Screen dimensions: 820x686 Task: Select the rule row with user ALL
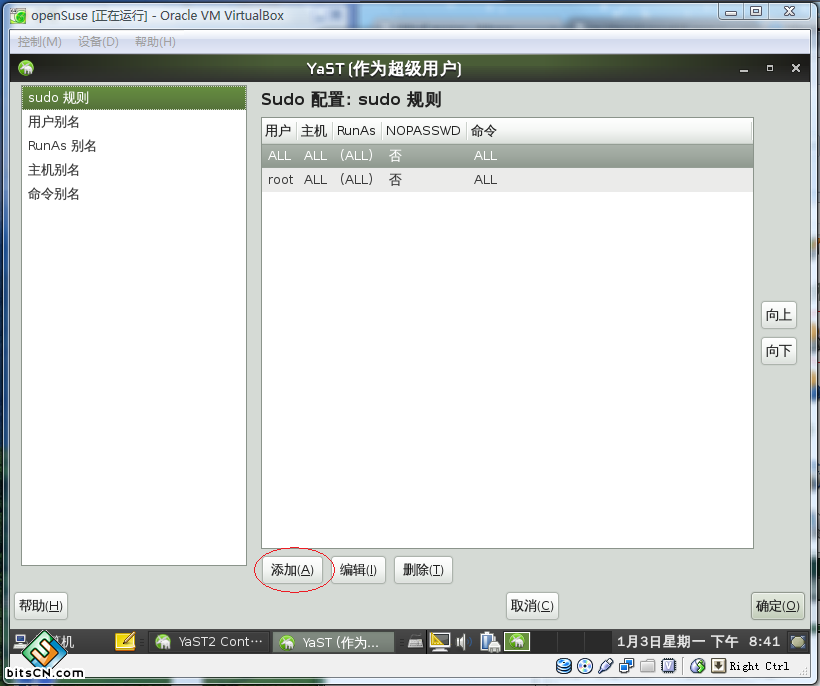click(x=507, y=156)
